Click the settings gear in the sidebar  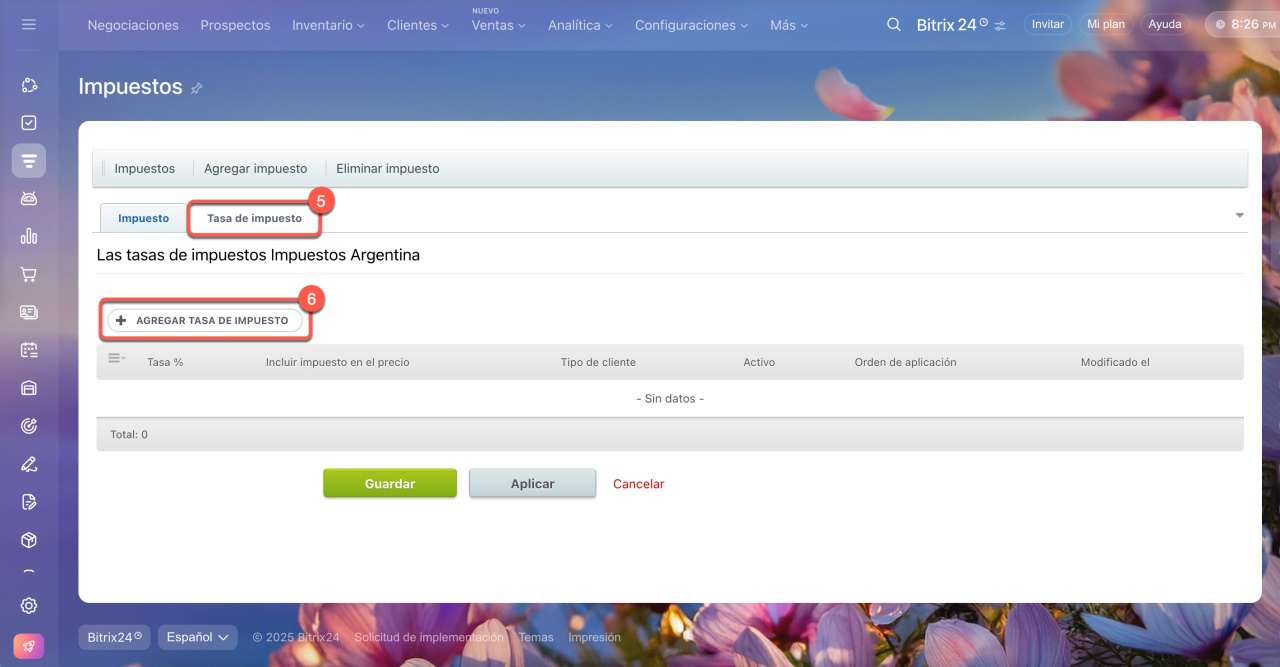(x=29, y=605)
